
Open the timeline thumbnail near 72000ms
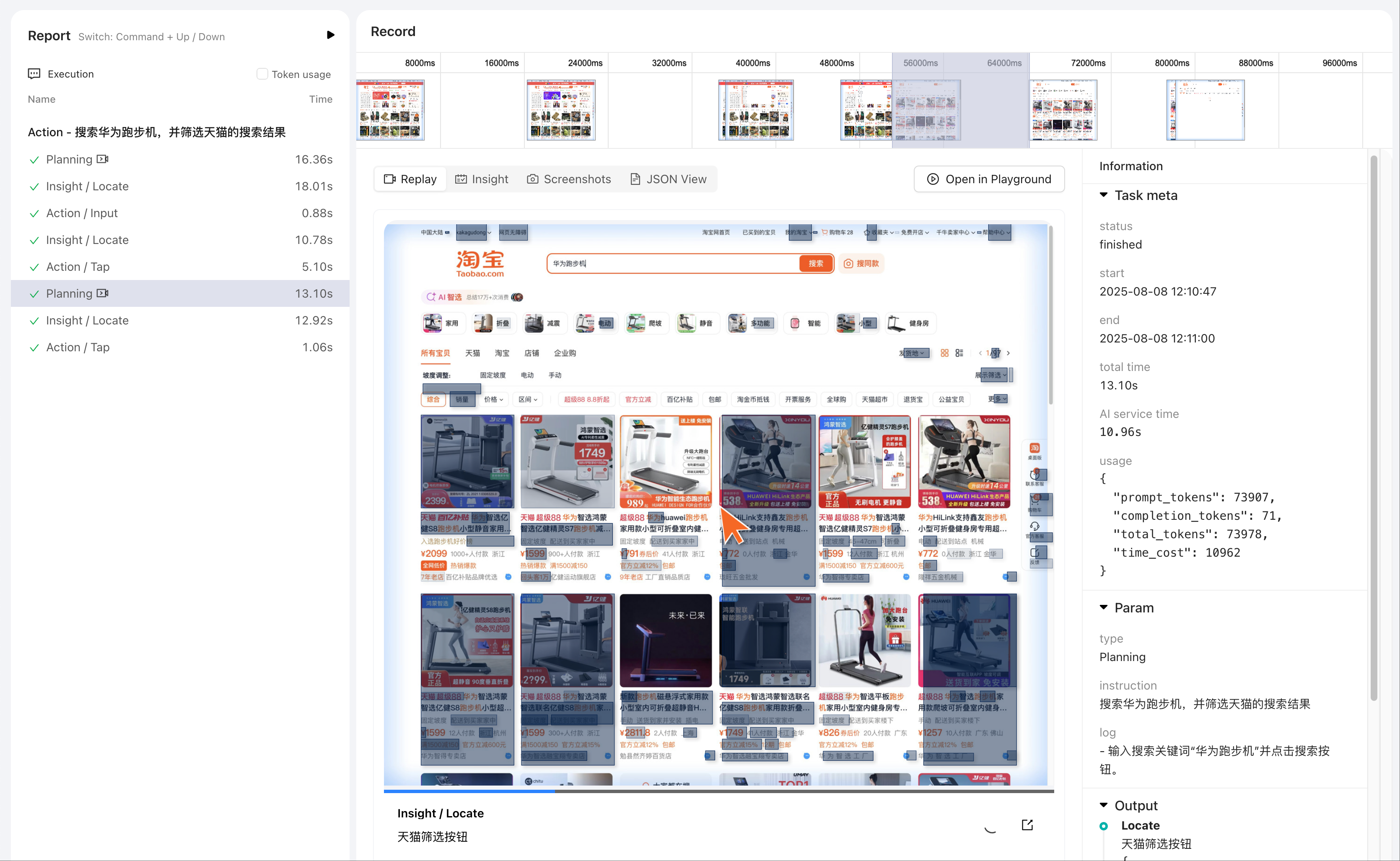pyautogui.click(x=1063, y=110)
